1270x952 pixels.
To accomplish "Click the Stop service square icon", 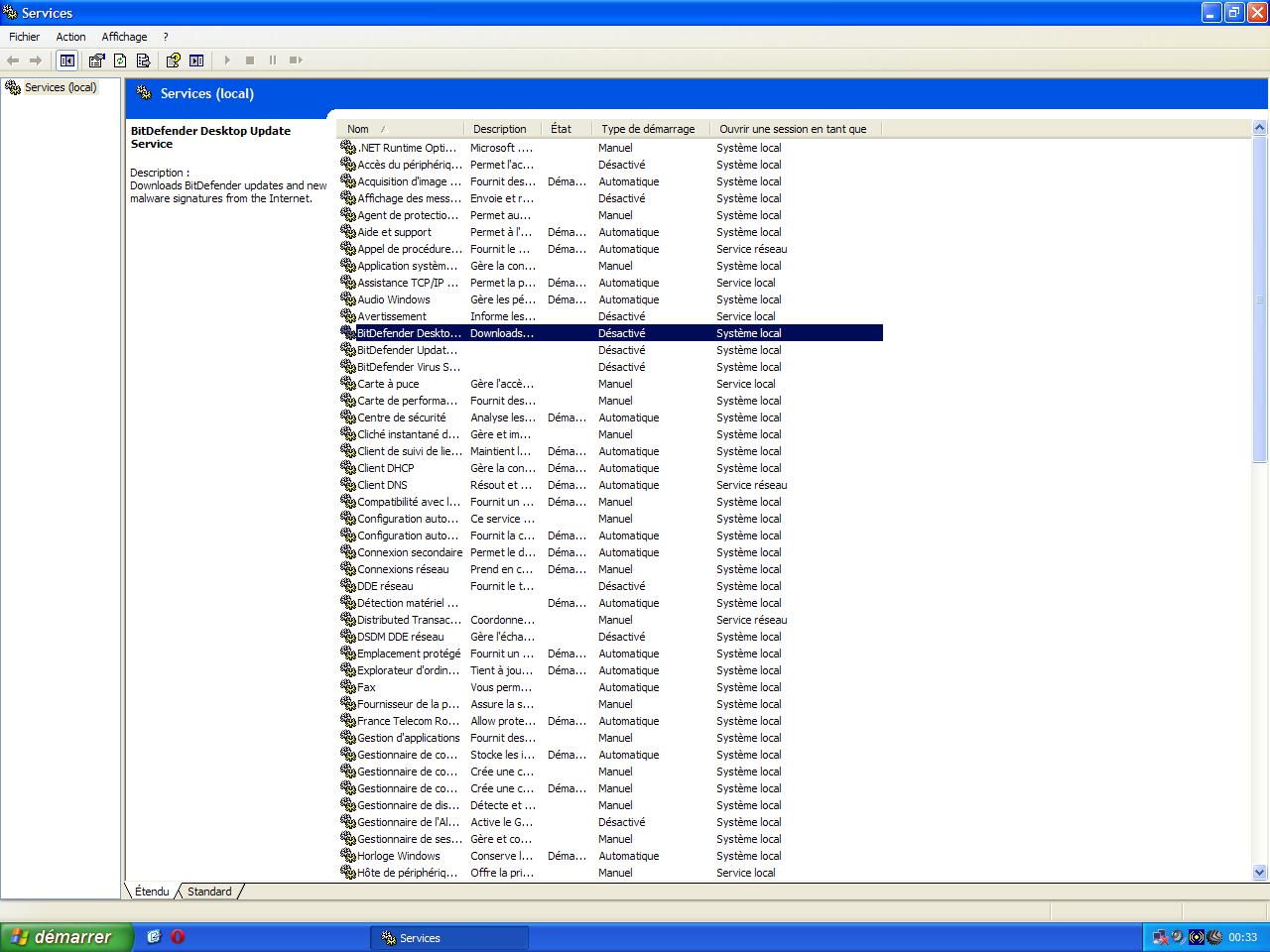I will [x=250, y=60].
